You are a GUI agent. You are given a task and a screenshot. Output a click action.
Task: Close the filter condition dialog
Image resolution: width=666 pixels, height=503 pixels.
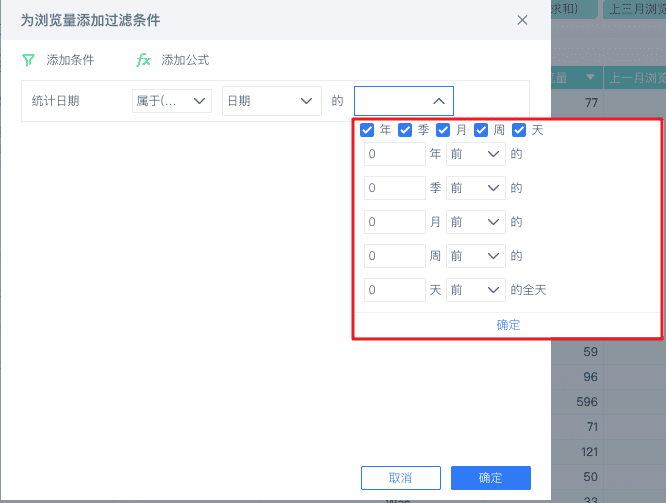[x=522, y=20]
